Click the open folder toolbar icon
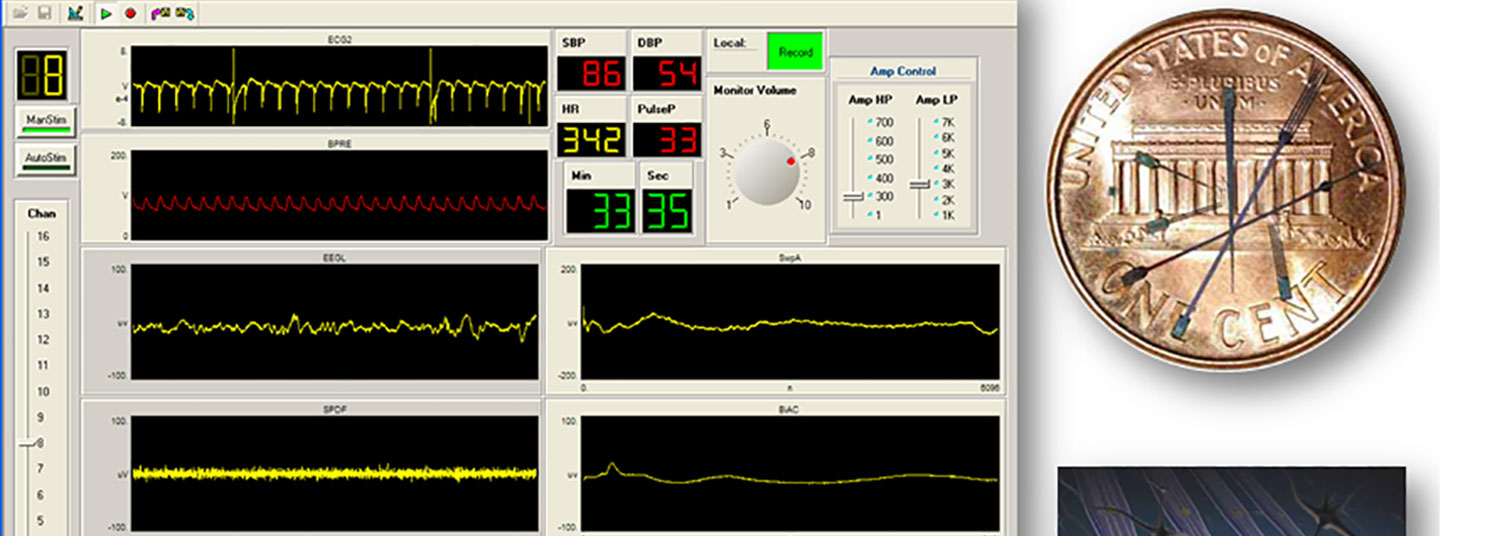This screenshot has height=536, width=1500. point(20,13)
